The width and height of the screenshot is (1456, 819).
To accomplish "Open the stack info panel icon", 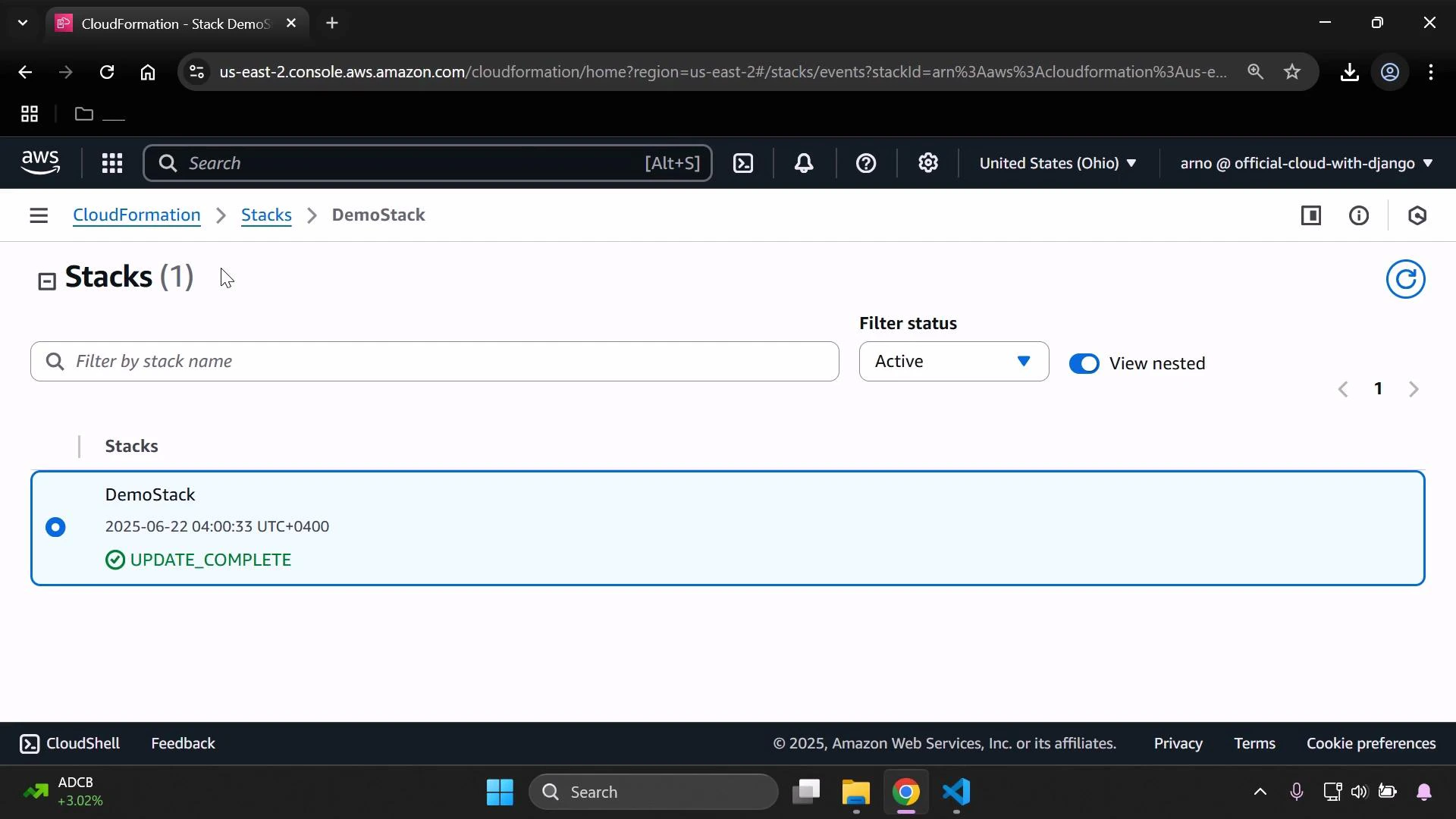I will [x=1360, y=215].
